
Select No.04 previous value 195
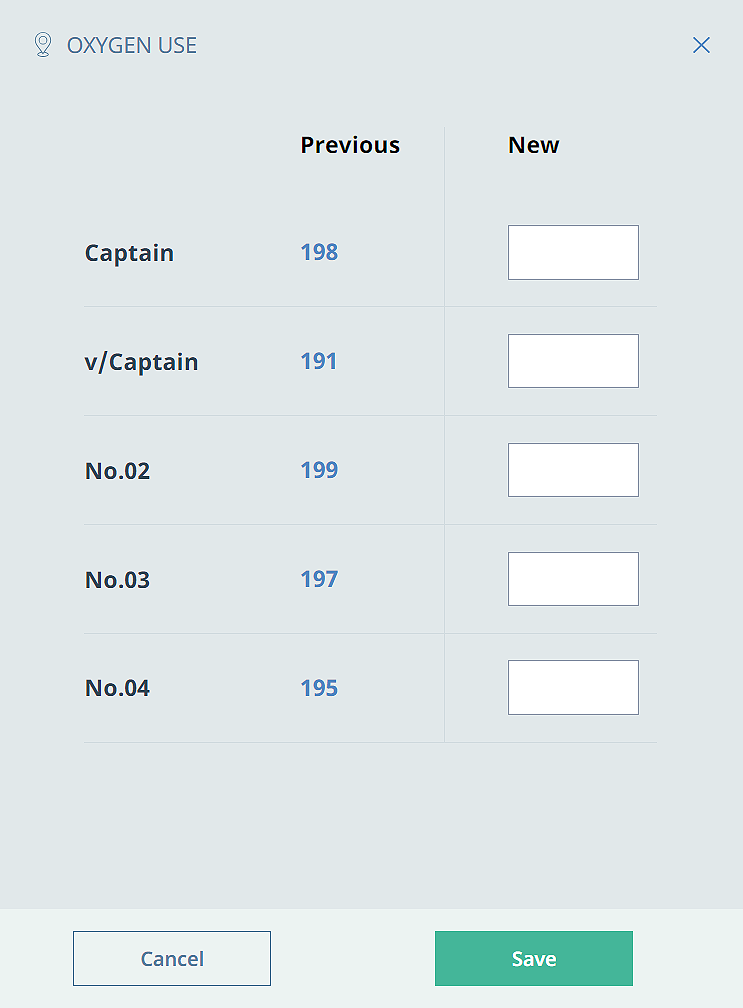(319, 688)
